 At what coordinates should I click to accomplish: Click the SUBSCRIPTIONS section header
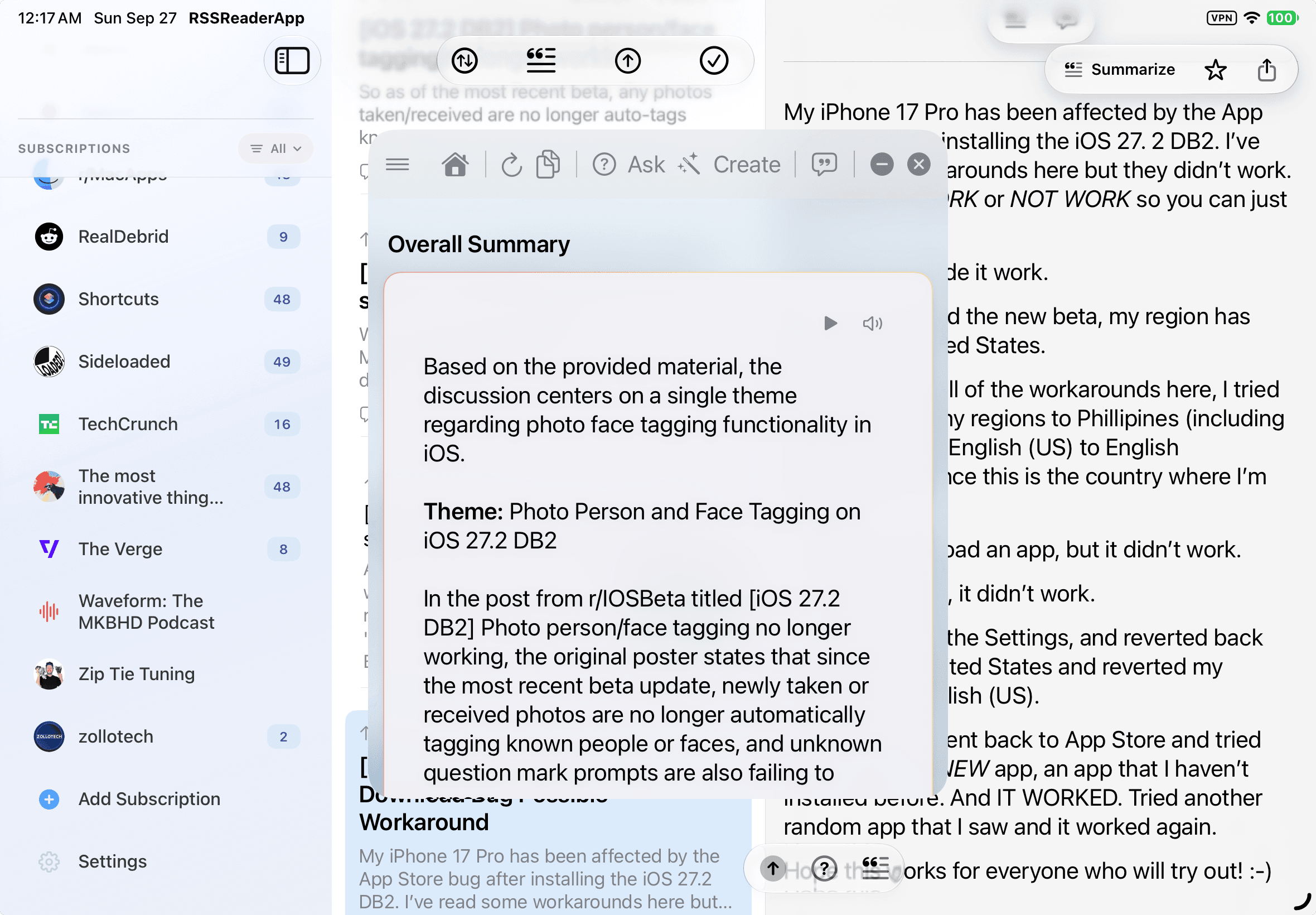(x=75, y=148)
